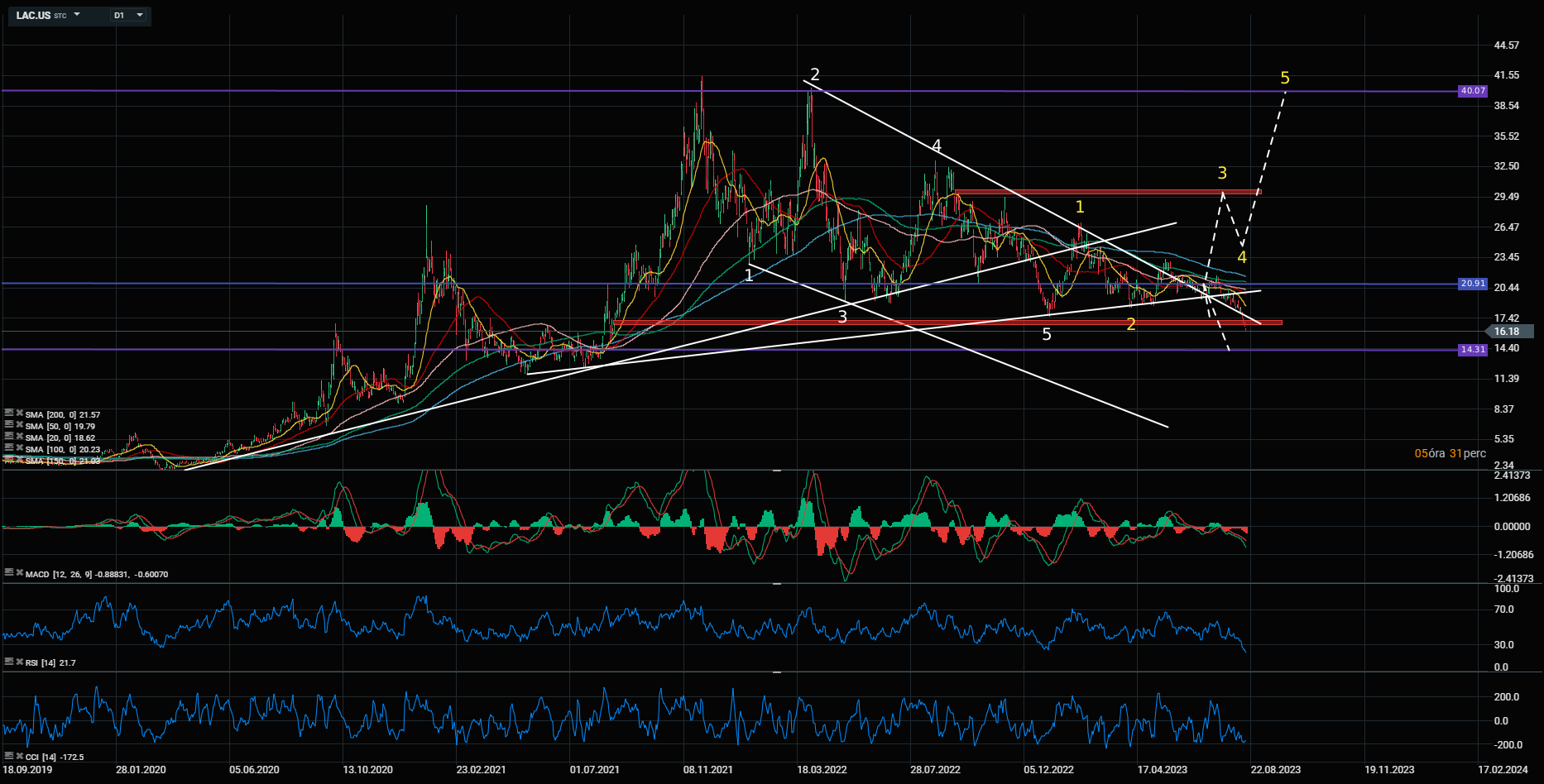1544x784 pixels.
Task: Remove the MACD [12, 26, 9] indicator
Action: 19,572
